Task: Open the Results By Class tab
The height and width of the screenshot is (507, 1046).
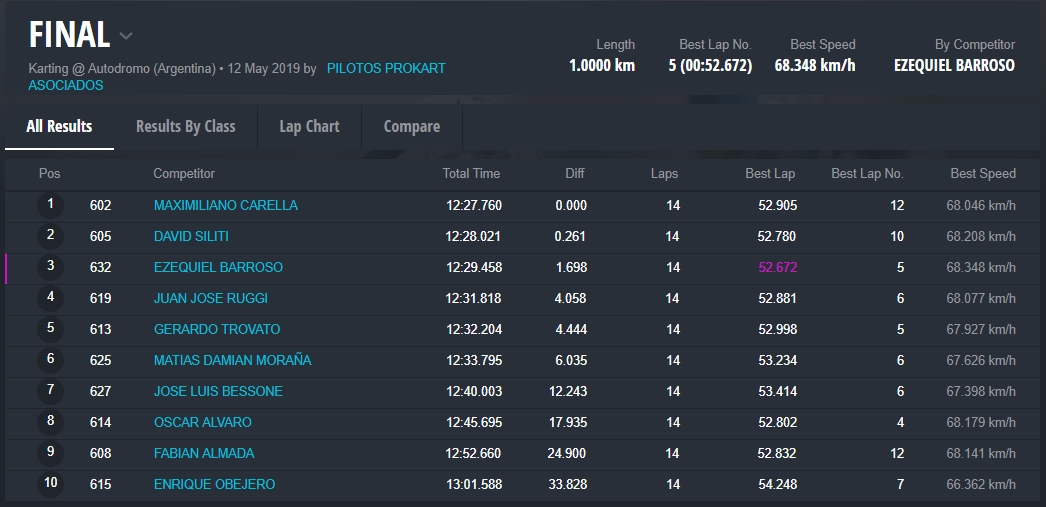Action: tap(185, 127)
